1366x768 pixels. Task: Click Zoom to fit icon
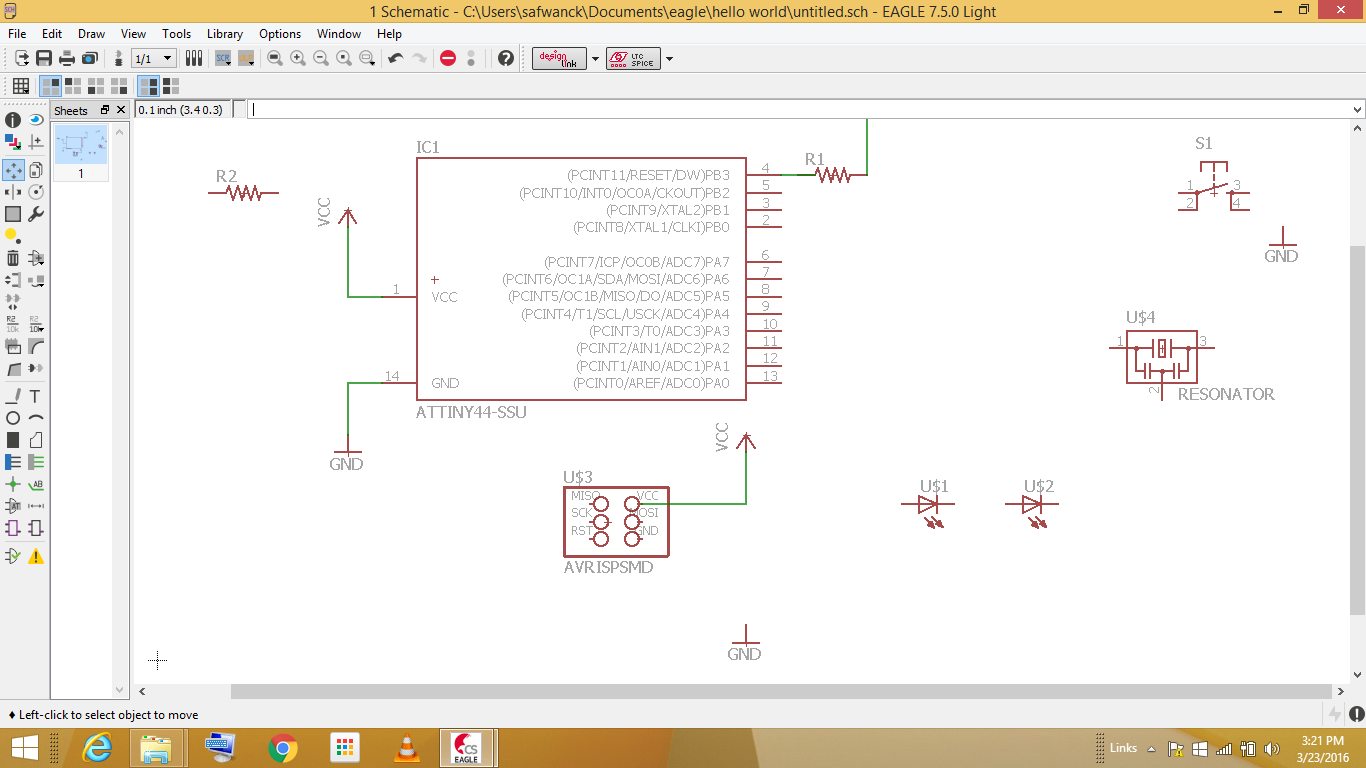pos(275,58)
